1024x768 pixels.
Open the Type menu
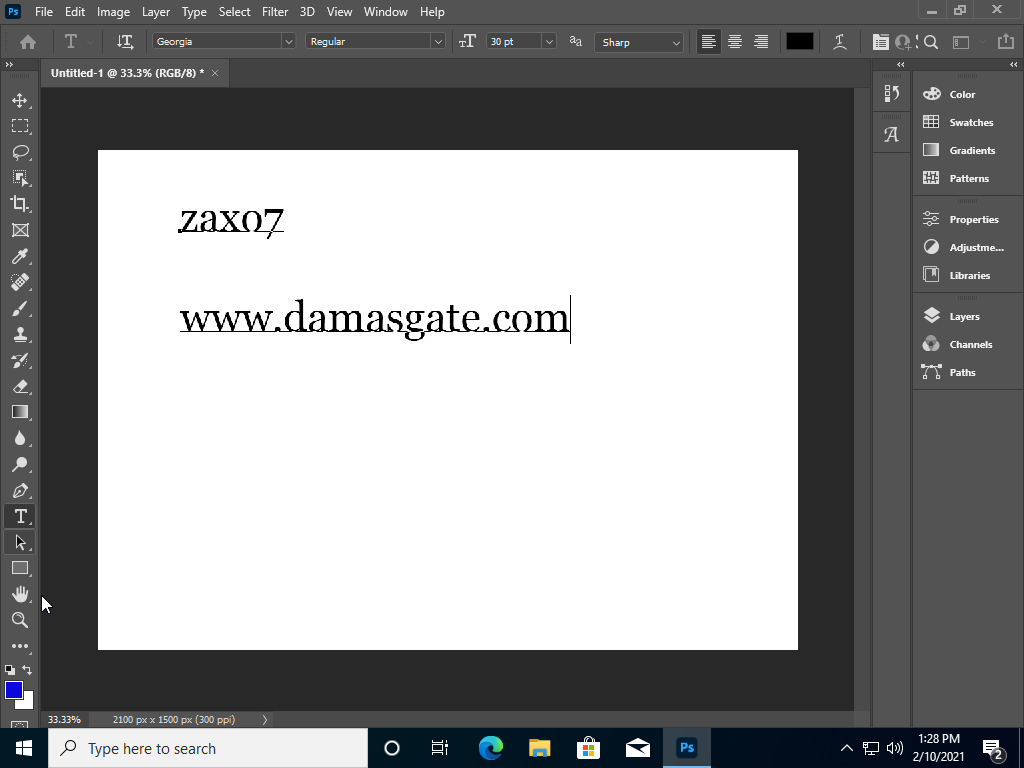[194, 12]
